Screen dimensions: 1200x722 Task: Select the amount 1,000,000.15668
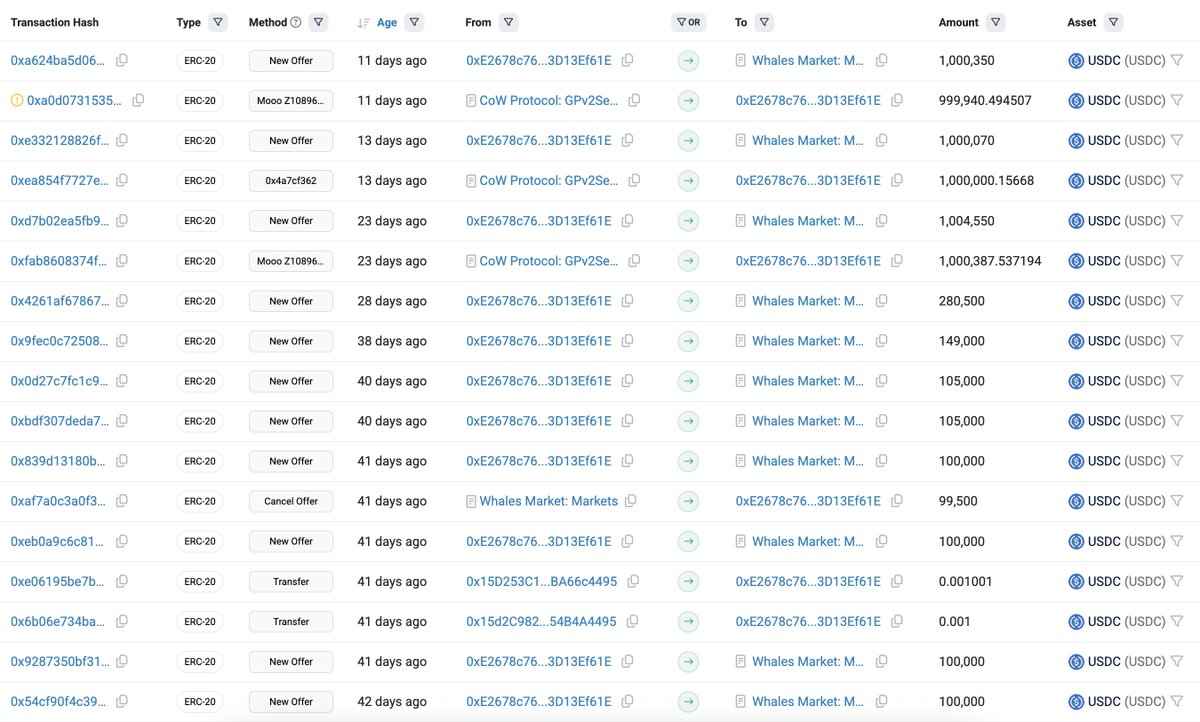[x=986, y=181]
